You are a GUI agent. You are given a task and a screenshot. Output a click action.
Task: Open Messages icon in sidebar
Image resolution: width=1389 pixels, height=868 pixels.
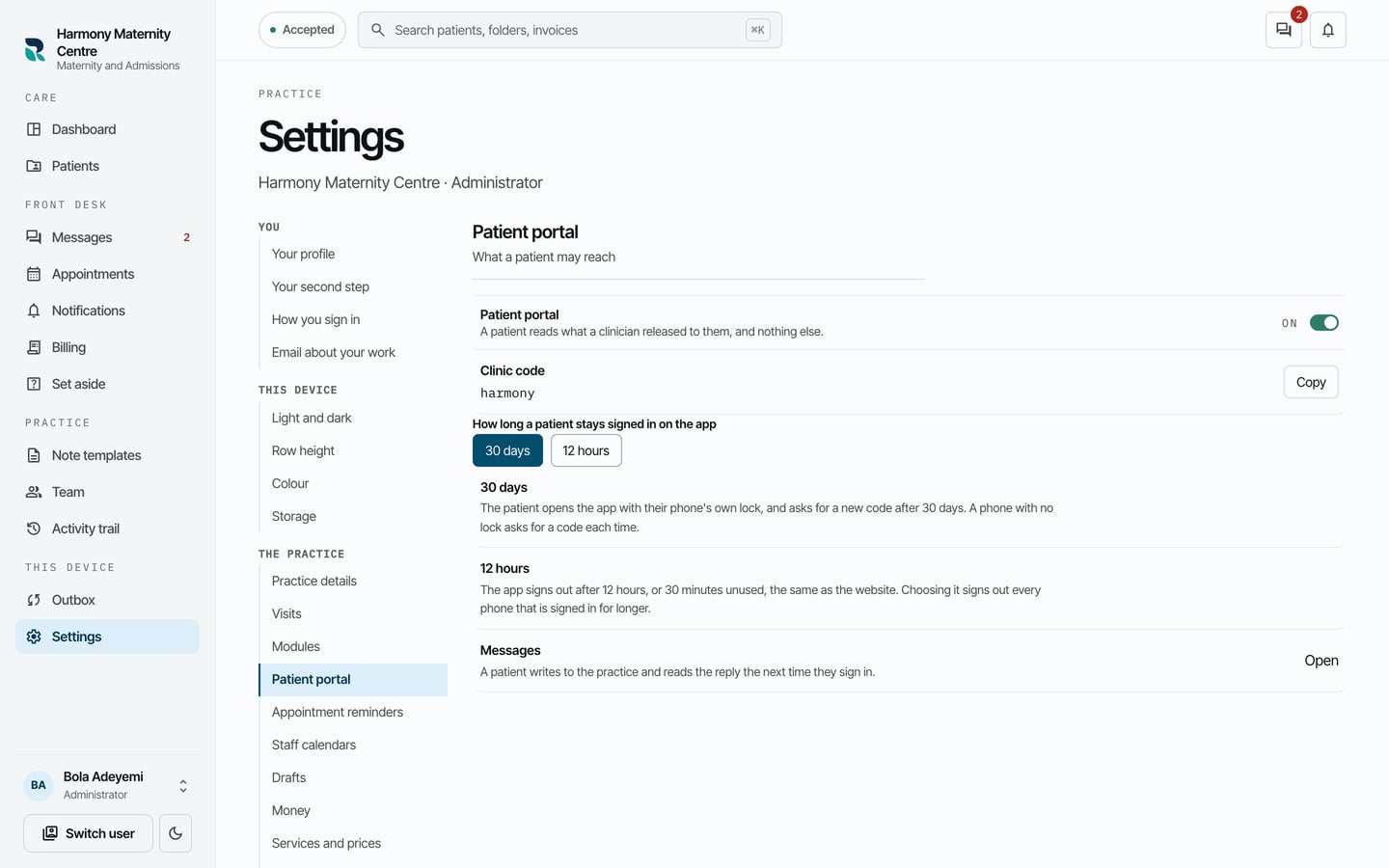click(34, 237)
